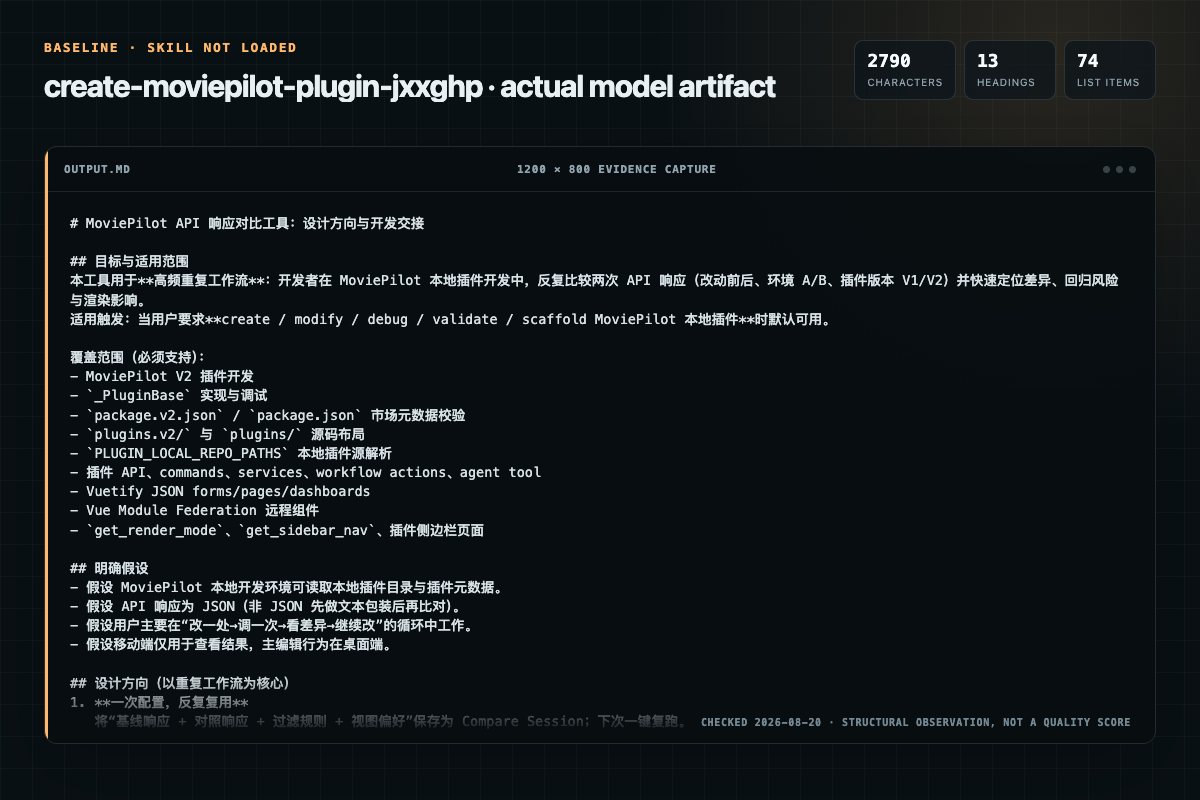
Task: Click the 'package.v2.json / package.json' list item
Action: (x=267, y=414)
